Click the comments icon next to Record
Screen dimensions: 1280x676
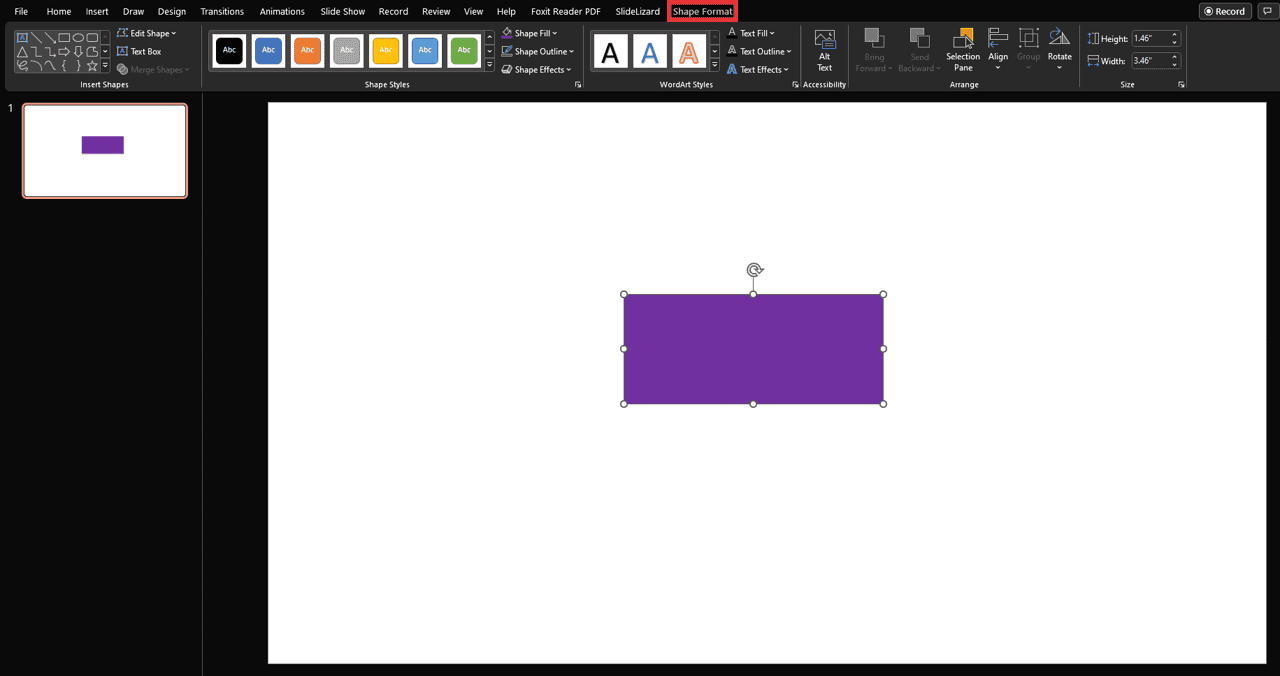pyautogui.click(x=1267, y=11)
